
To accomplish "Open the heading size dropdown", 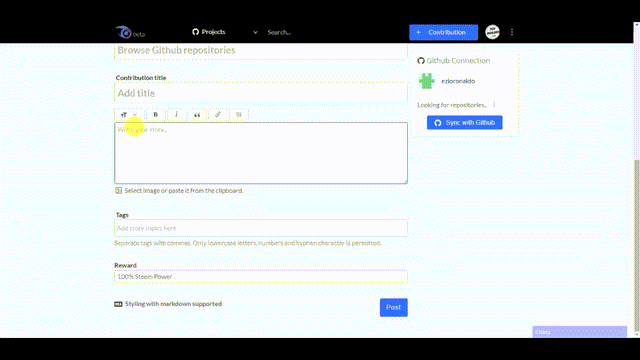I will [129, 115].
